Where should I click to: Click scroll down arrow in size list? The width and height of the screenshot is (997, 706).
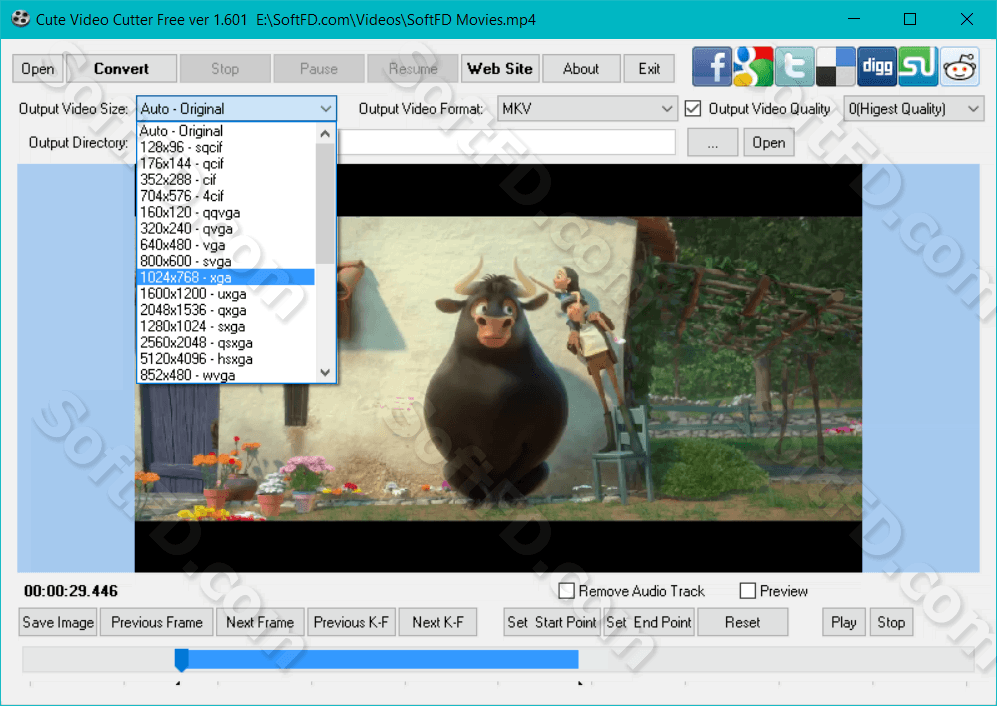325,373
